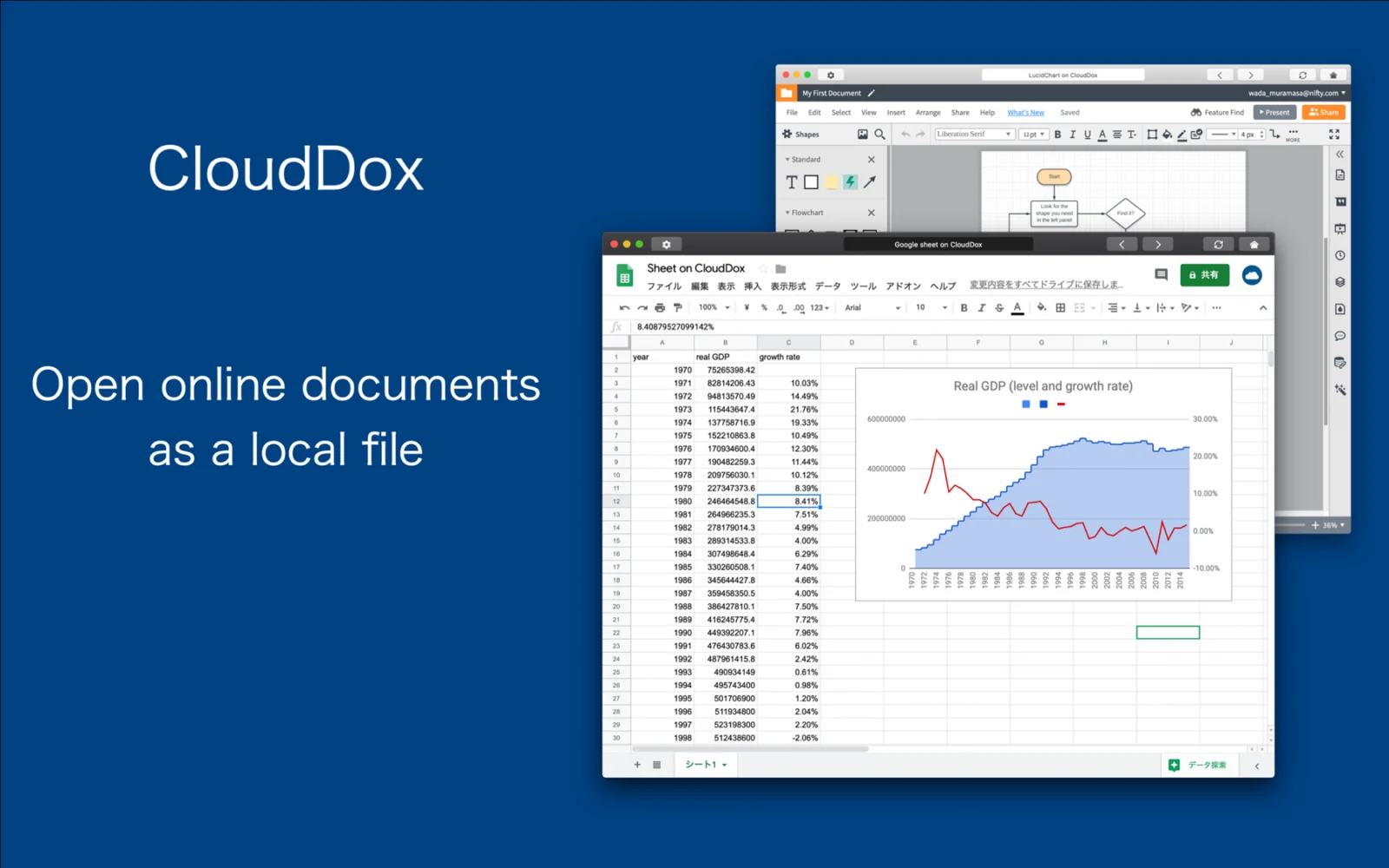
Task: Click search shapes icon in LucidChart
Action: (x=879, y=135)
